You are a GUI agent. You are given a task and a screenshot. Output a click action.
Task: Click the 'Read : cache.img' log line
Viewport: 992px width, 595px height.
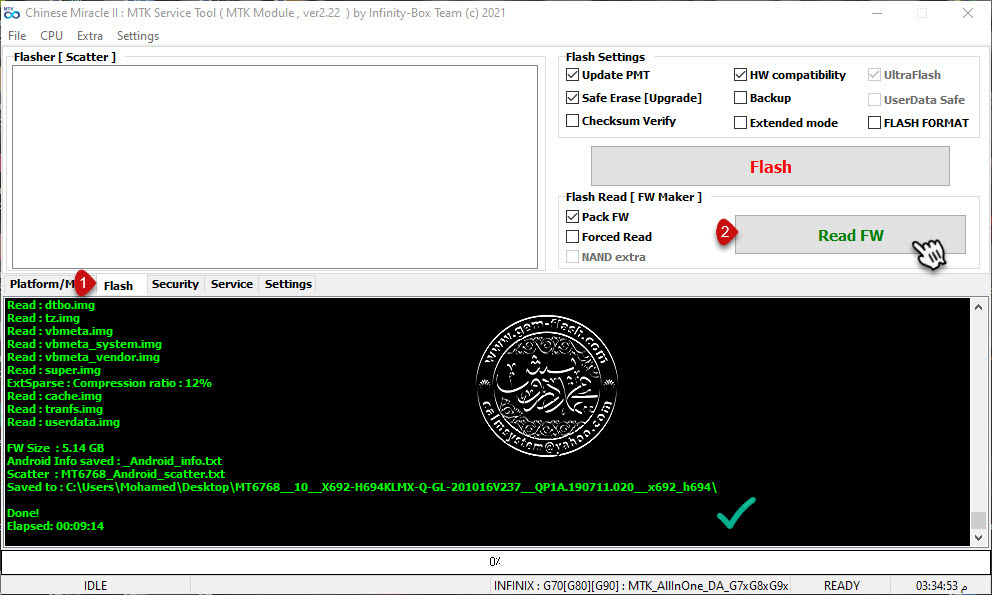click(54, 396)
